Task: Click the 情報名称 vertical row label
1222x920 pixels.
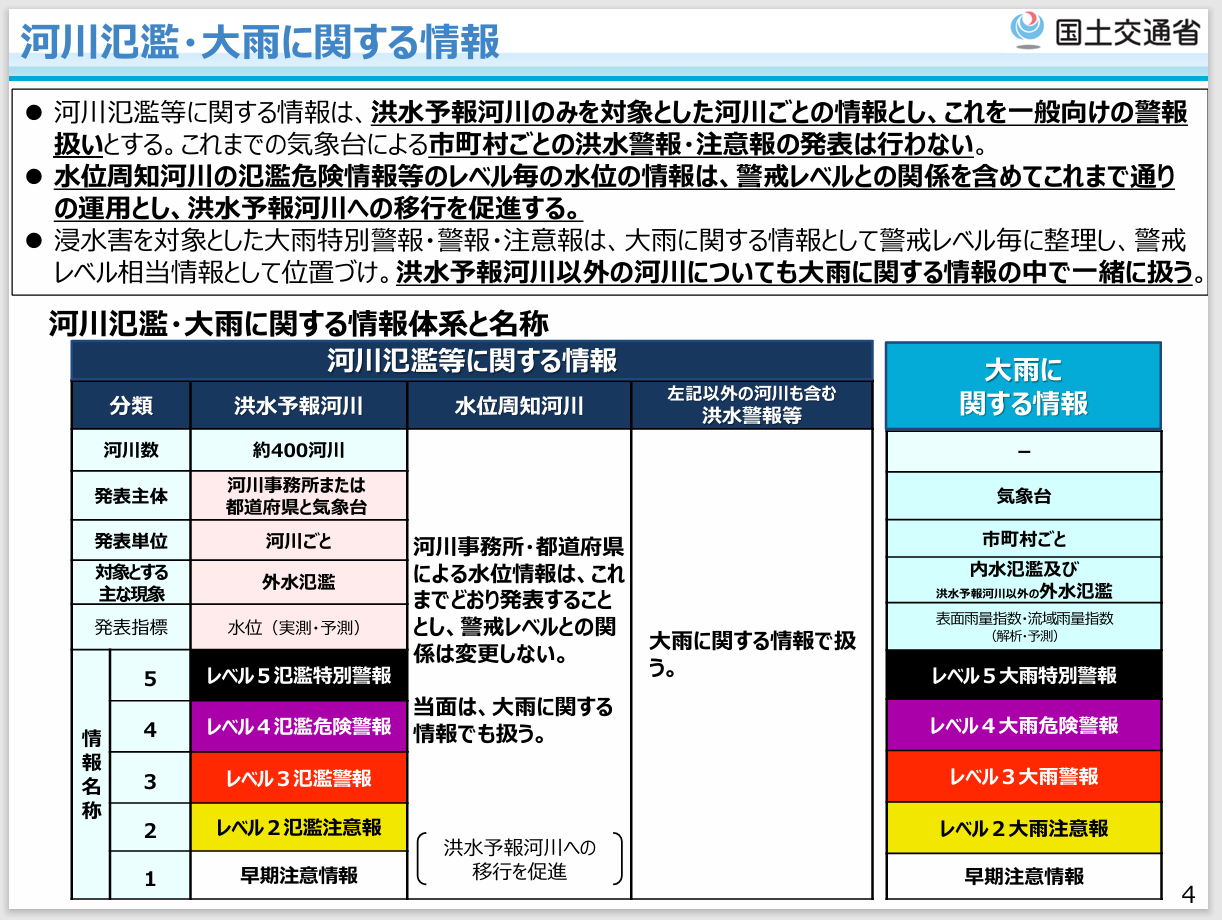Action: pyautogui.click(x=91, y=774)
